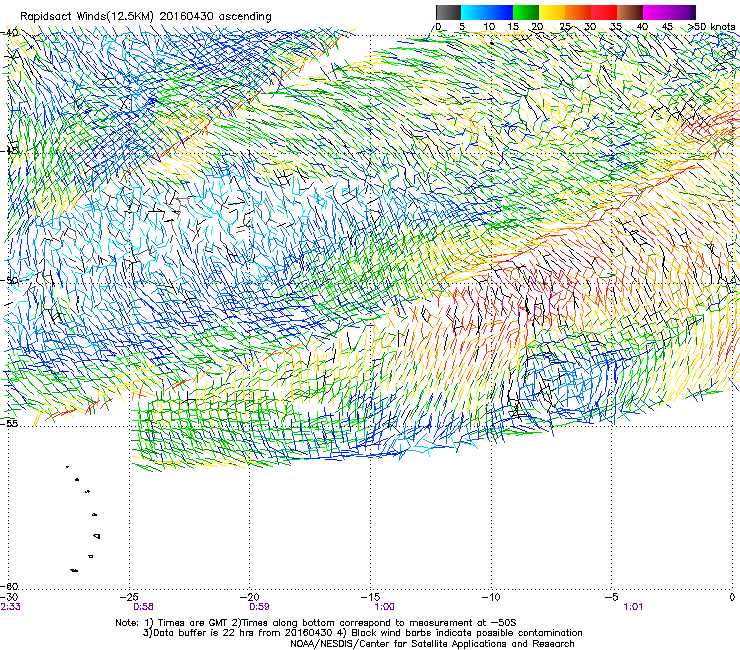Select the purple time label "0:59"
Screen dimensions: 740x650
click(x=259, y=607)
